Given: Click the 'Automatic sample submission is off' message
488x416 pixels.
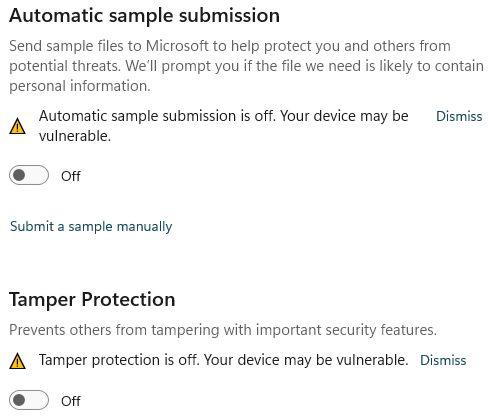Looking at the screenshot, I should 223,126.
